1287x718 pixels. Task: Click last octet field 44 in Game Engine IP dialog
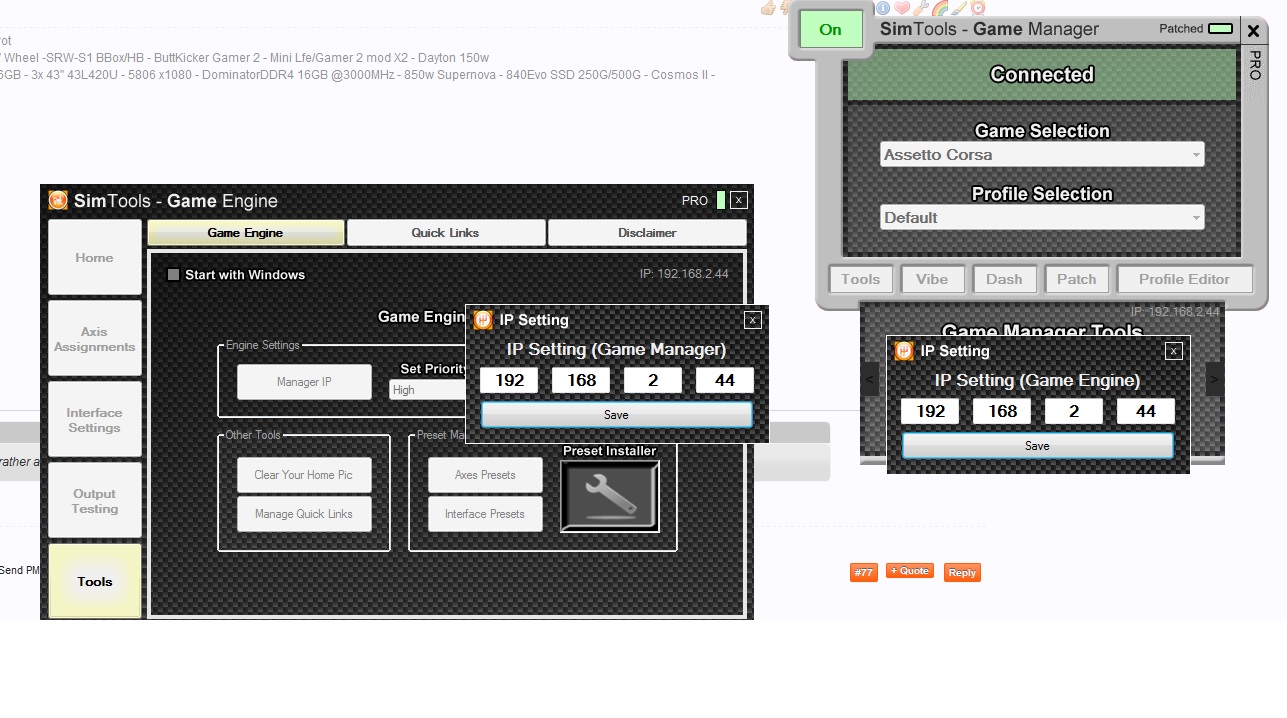pos(1146,411)
